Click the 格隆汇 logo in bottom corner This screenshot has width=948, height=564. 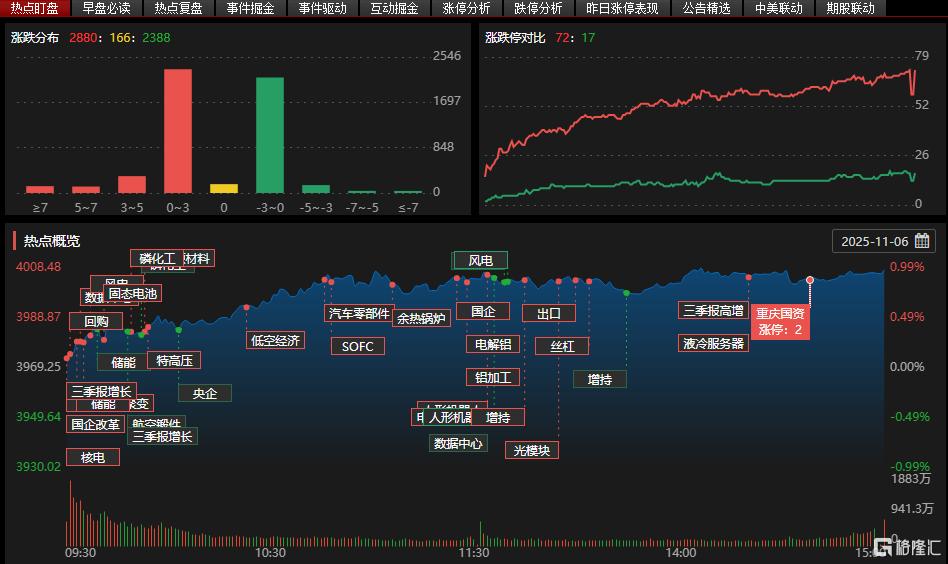(908, 547)
